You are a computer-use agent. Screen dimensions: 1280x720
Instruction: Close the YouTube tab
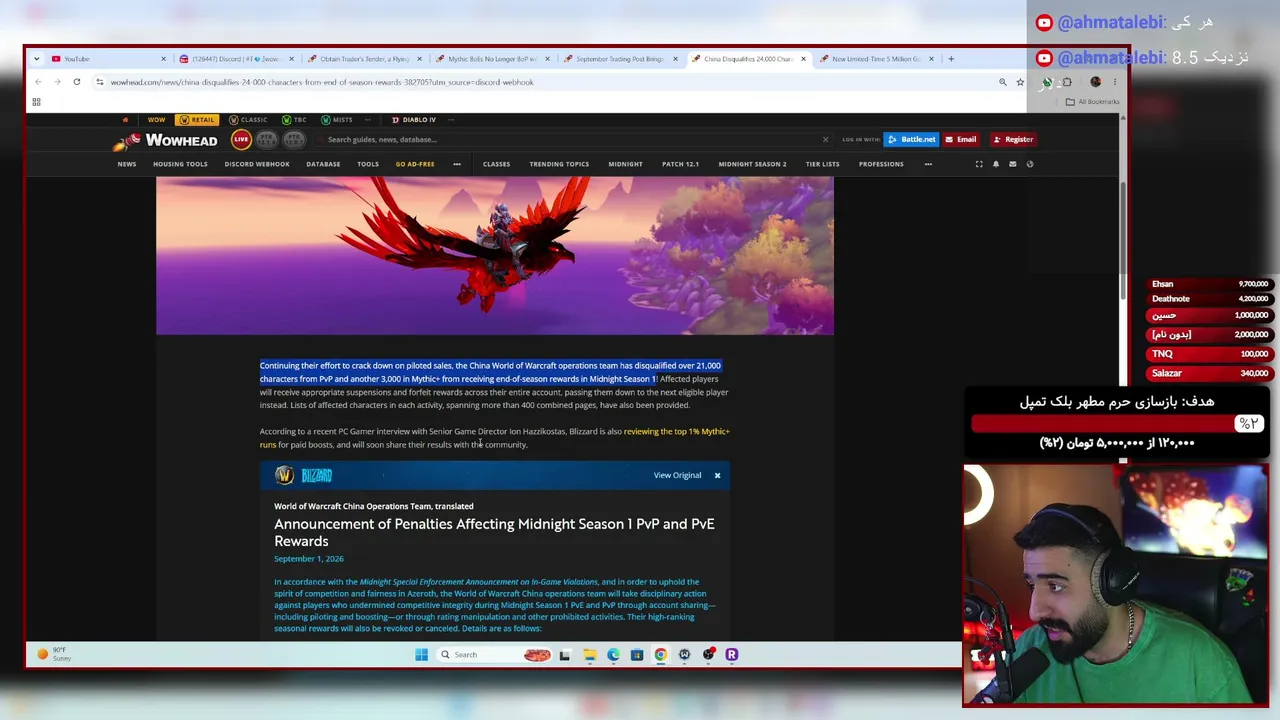click(164, 59)
